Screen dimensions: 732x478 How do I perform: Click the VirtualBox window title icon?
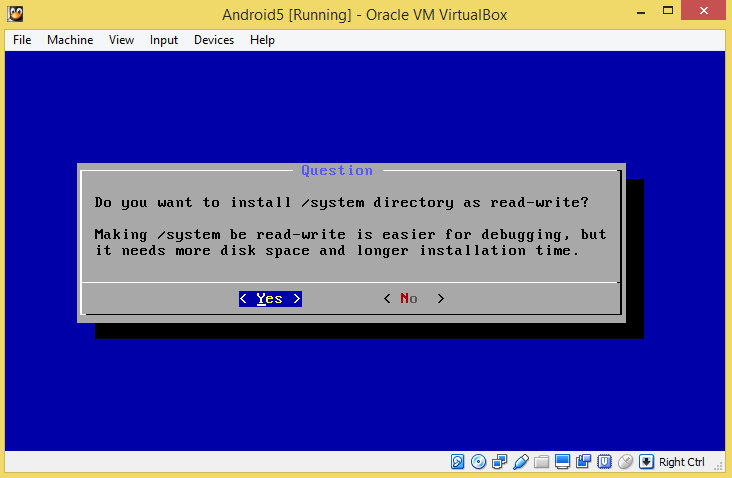click(15, 14)
